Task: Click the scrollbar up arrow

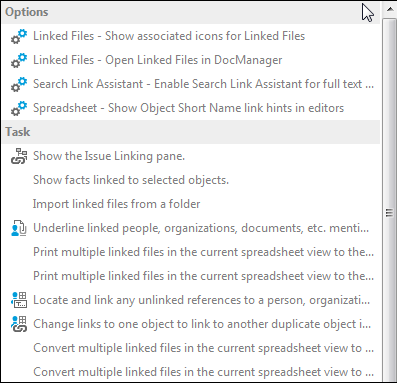Action: (x=389, y=9)
